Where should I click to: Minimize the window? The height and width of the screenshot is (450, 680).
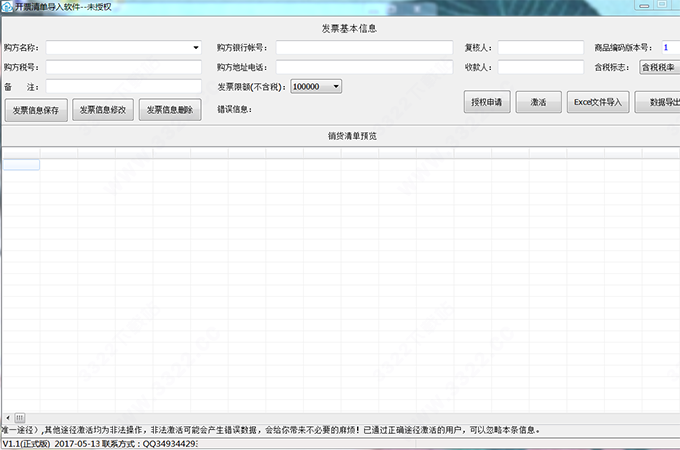[644, 5]
